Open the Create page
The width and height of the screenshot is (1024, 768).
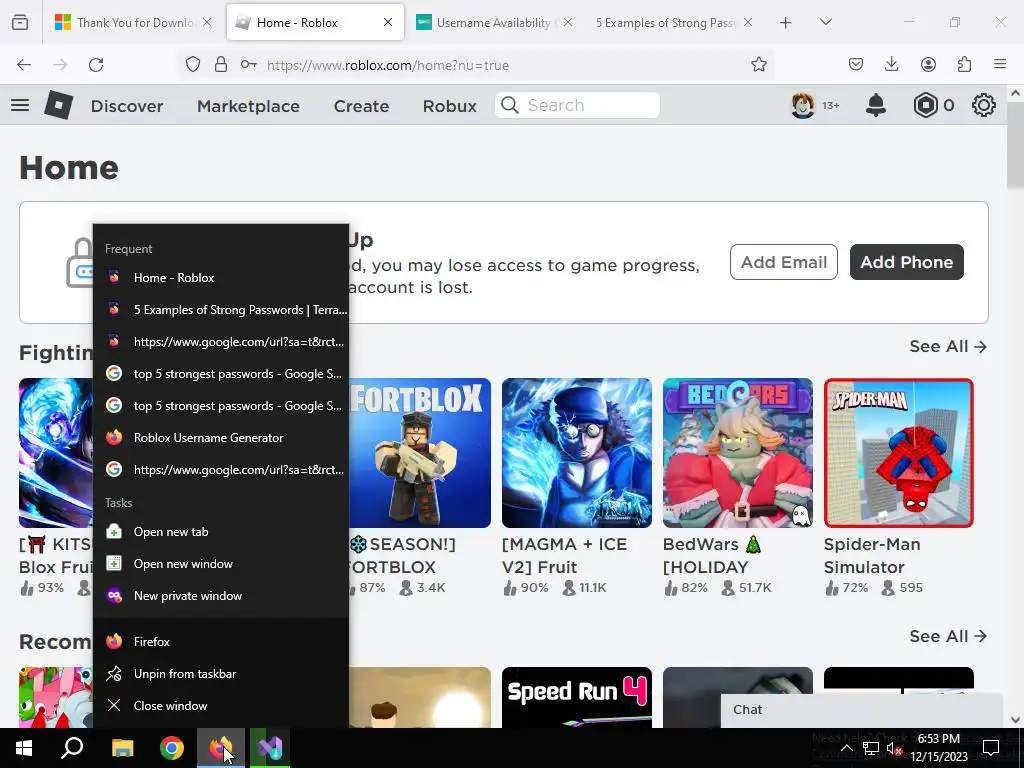361,106
